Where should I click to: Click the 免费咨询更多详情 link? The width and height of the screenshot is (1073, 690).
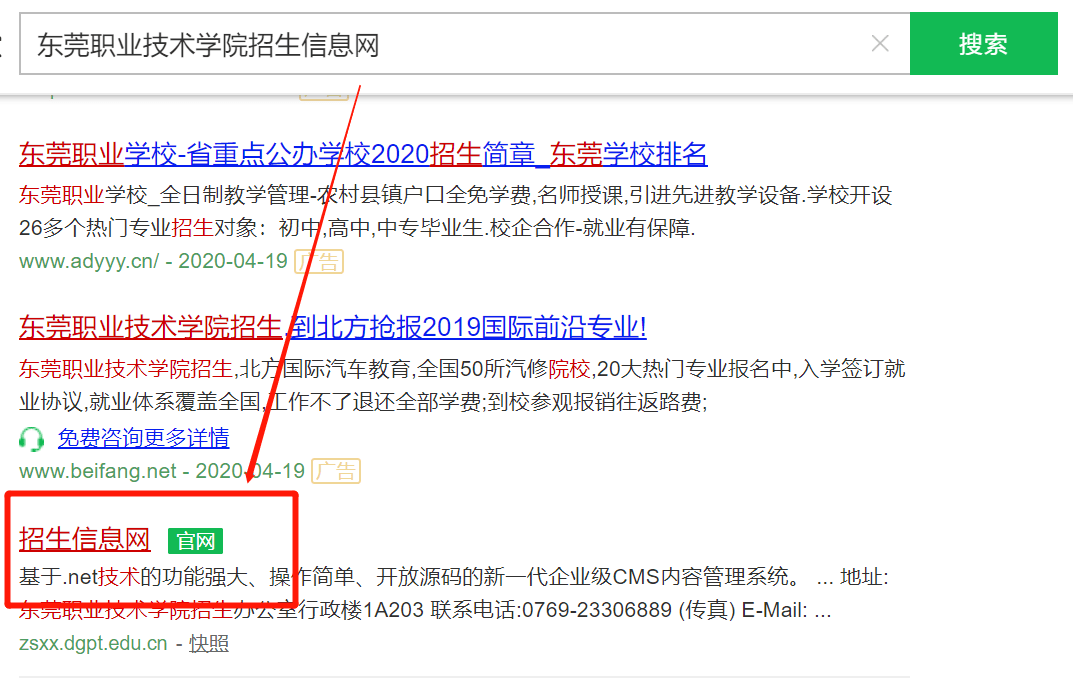[144, 437]
